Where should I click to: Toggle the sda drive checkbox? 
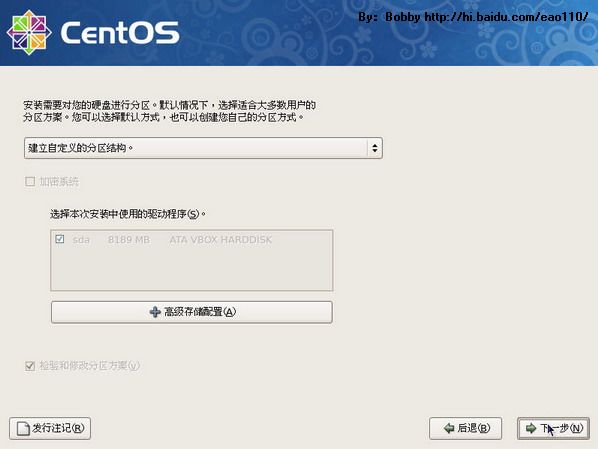point(59,239)
